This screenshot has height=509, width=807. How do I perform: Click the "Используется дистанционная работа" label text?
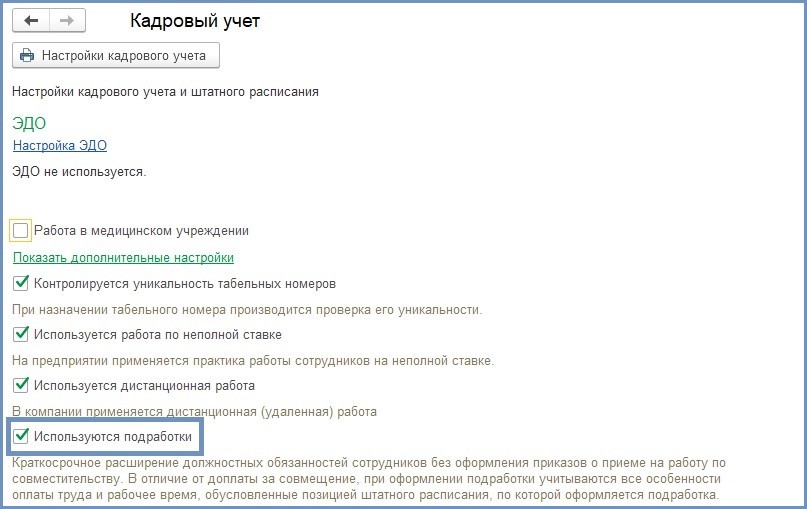144,385
